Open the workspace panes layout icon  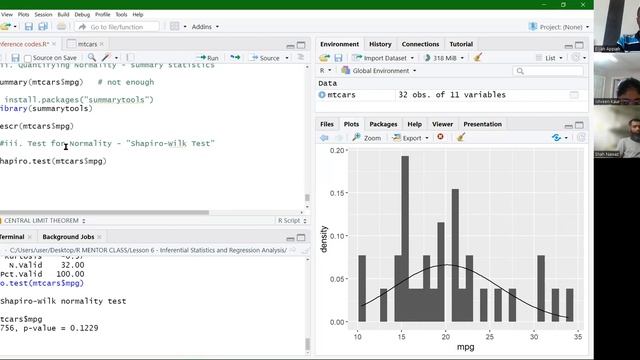point(175,27)
